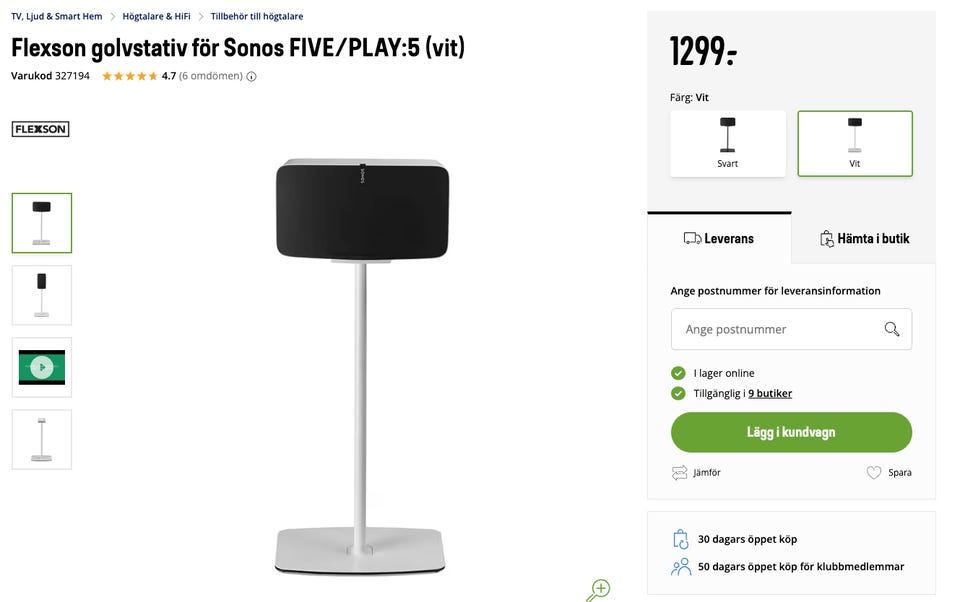The height and width of the screenshot is (602, 960).
Task: Switch to the Hämta i butik tab
Action: (864, 238)
